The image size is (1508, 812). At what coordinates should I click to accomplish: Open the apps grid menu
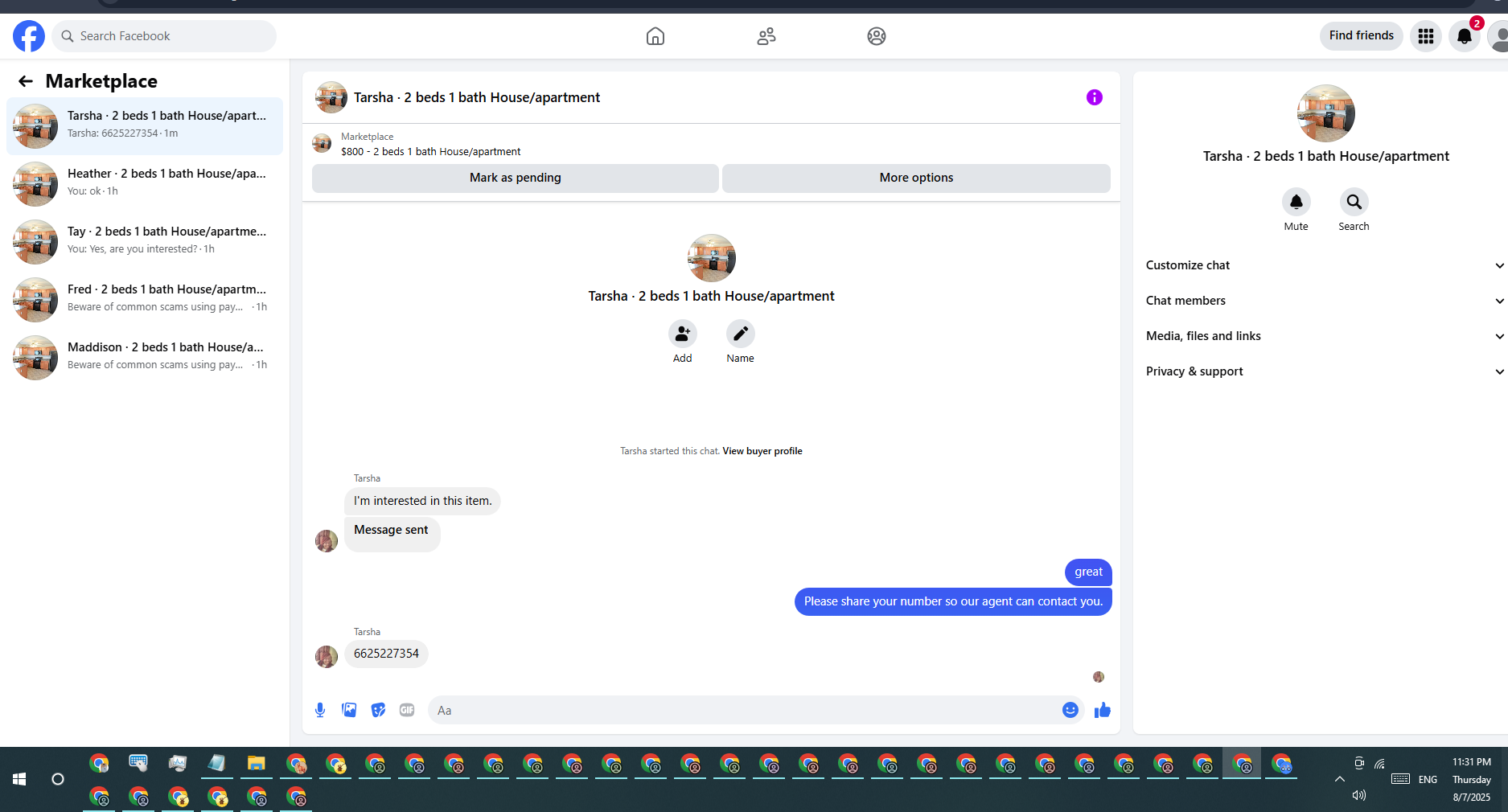coord(1426,36)
